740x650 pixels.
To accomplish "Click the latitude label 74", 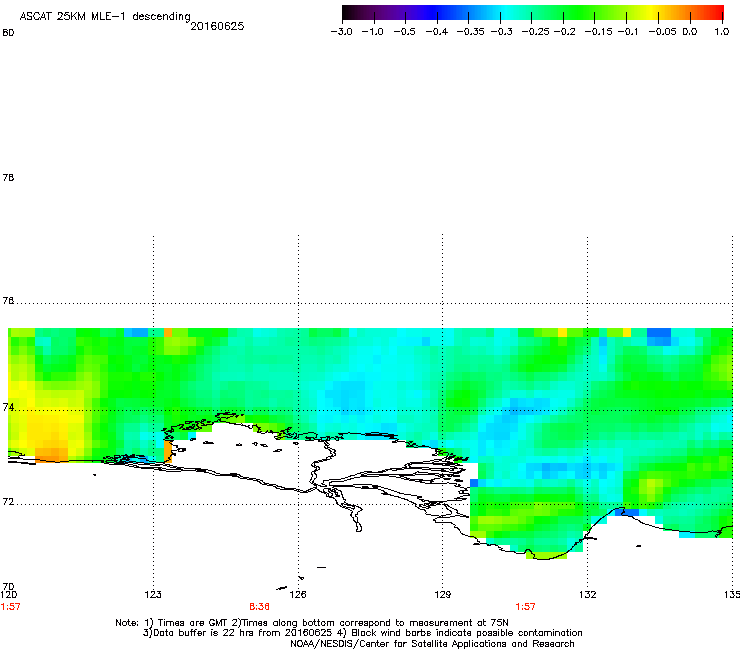I will tap(8, 407).
